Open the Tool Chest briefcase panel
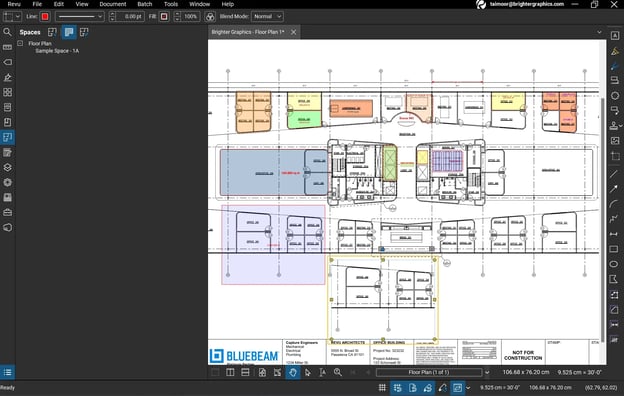 [7, 213]
